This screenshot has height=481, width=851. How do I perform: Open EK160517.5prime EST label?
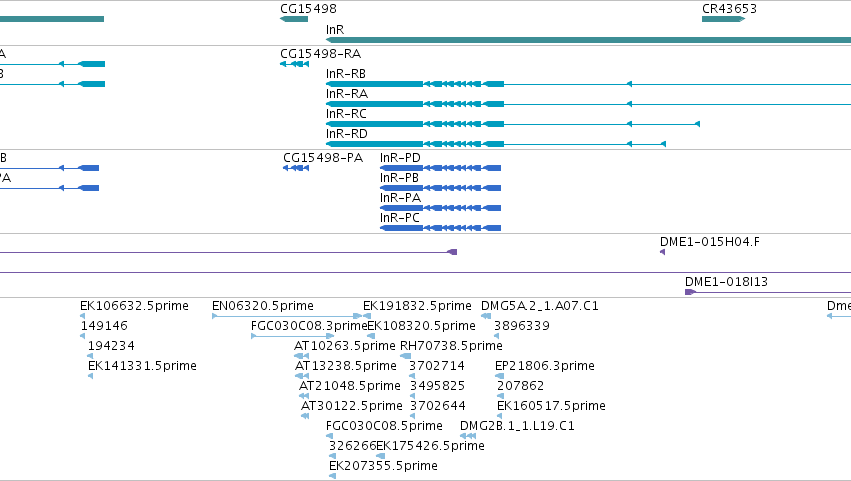[551, 407]
